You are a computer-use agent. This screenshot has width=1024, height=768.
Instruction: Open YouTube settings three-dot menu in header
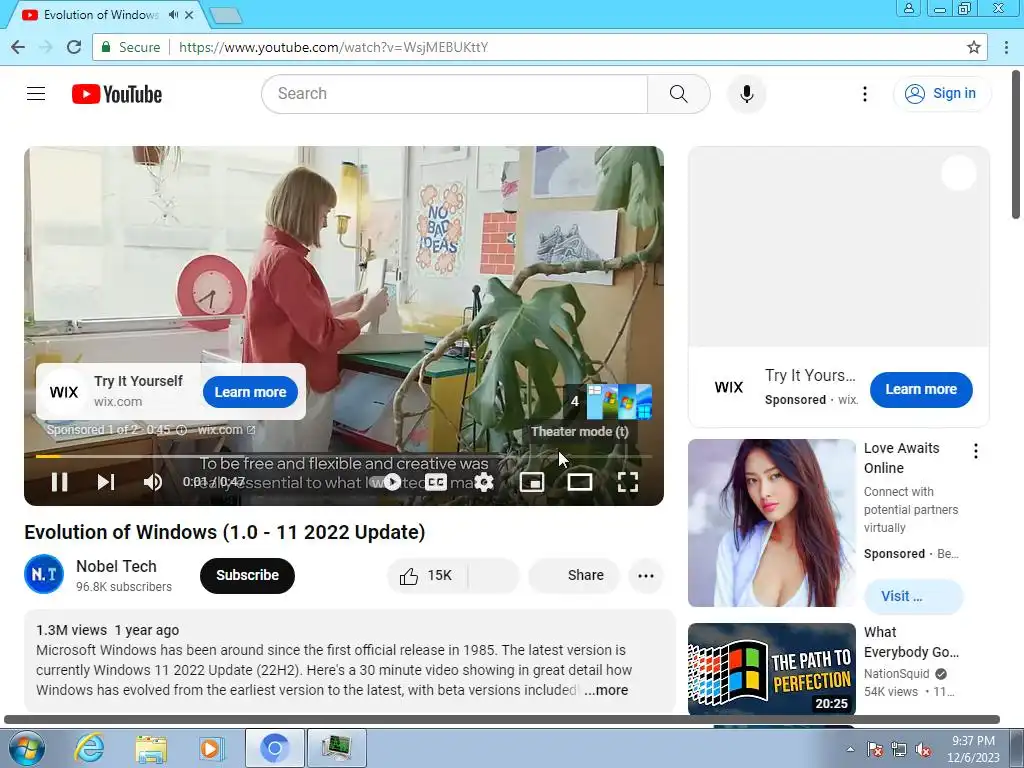point(865,94)
